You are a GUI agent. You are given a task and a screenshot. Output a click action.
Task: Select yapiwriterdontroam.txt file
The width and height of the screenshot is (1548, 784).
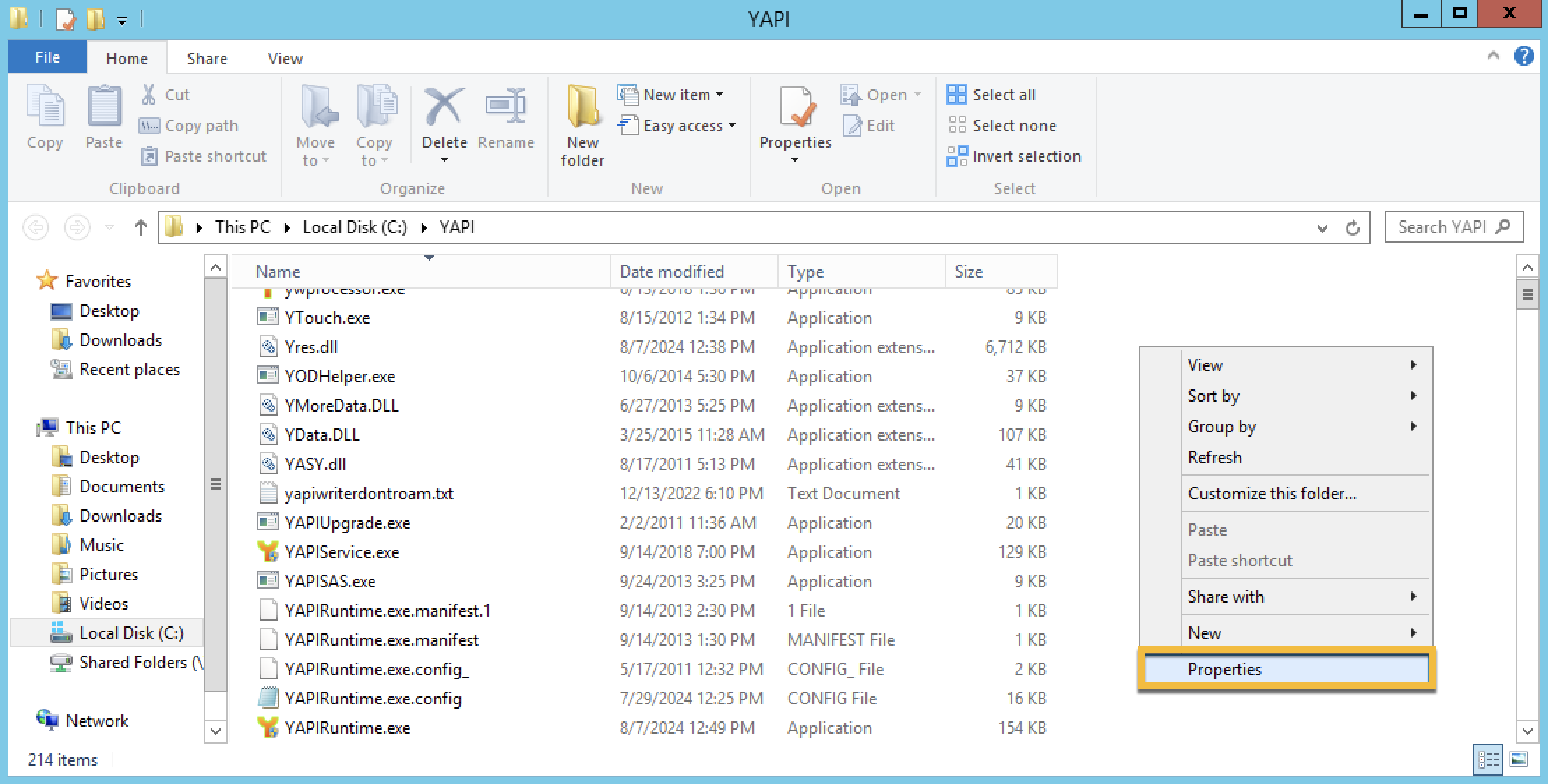pos(369,493)
